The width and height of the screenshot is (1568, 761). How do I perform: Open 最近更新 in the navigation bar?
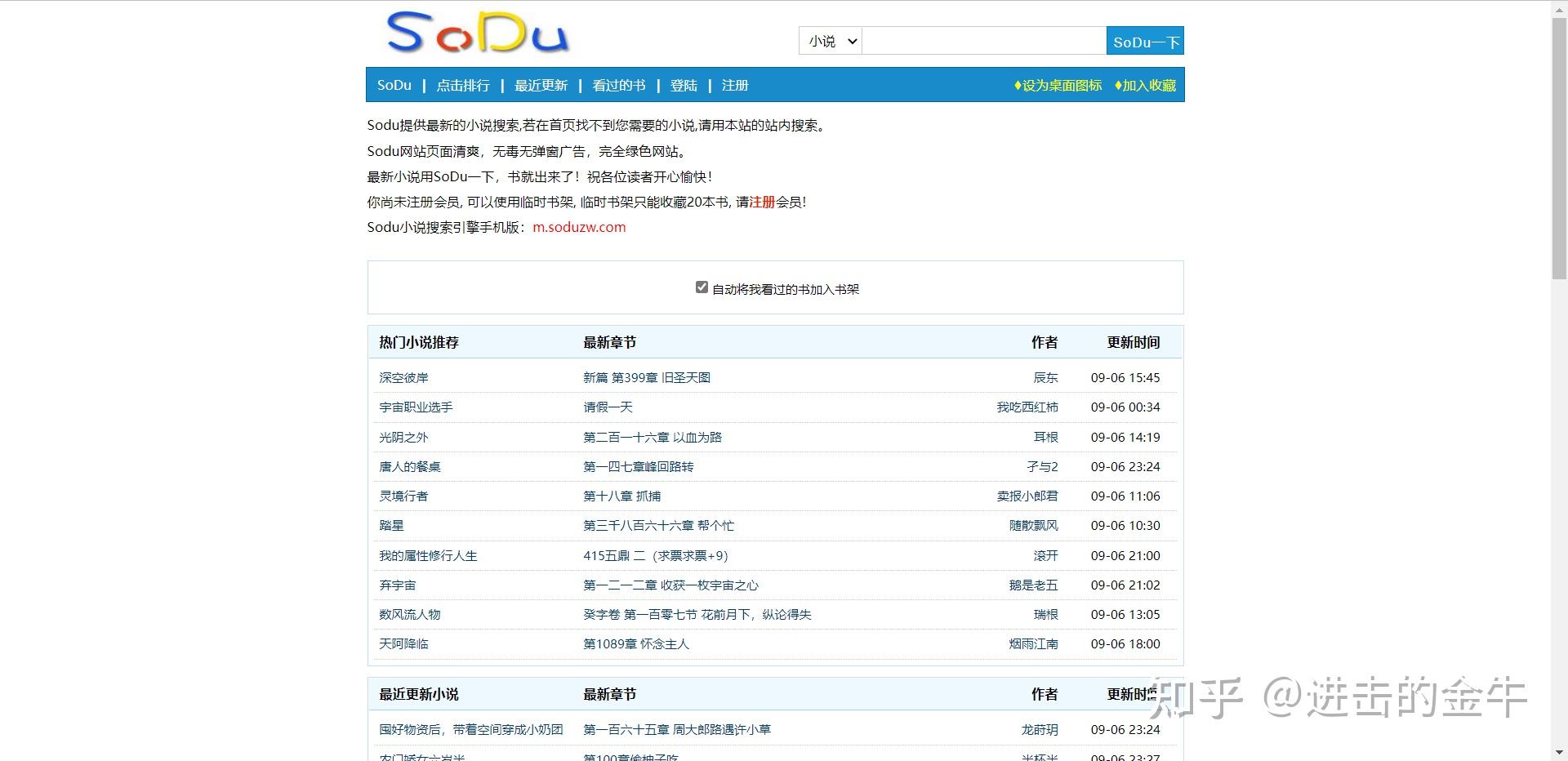[x=541, y=85]
